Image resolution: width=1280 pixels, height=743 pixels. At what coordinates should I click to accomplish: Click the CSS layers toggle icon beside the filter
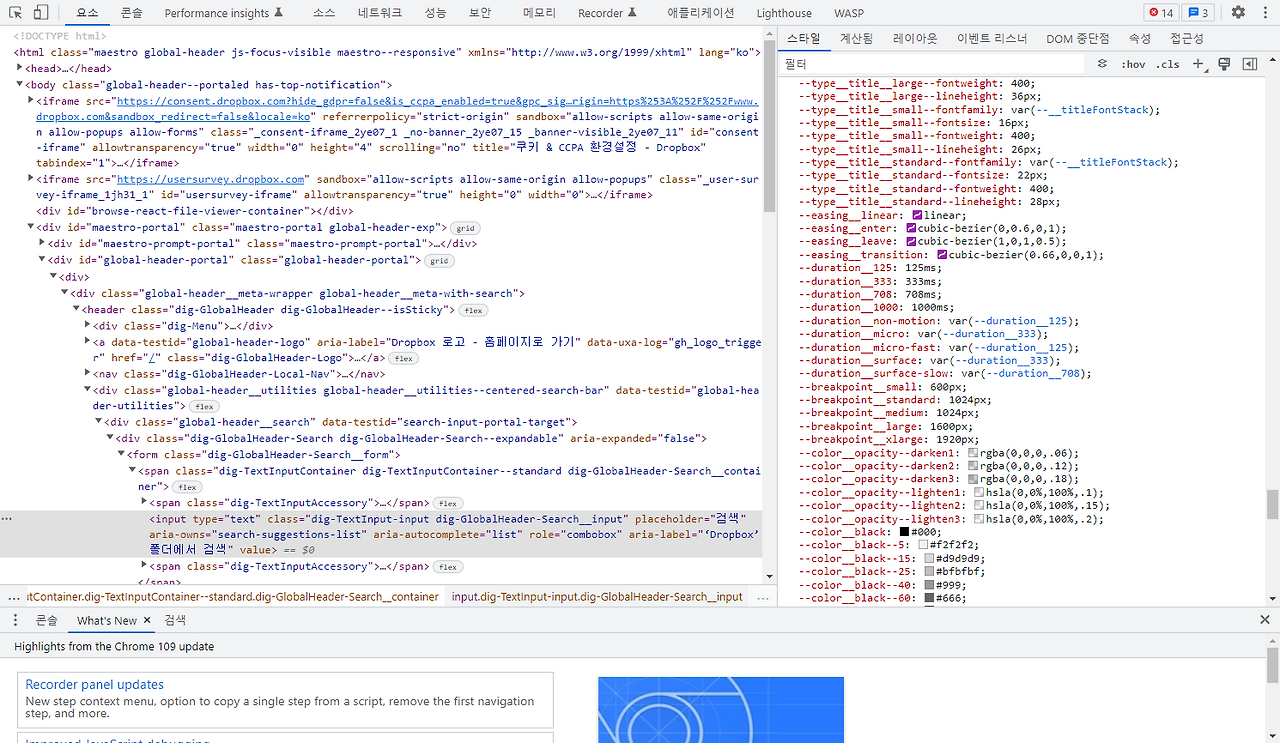click(x=1102, y=64)
